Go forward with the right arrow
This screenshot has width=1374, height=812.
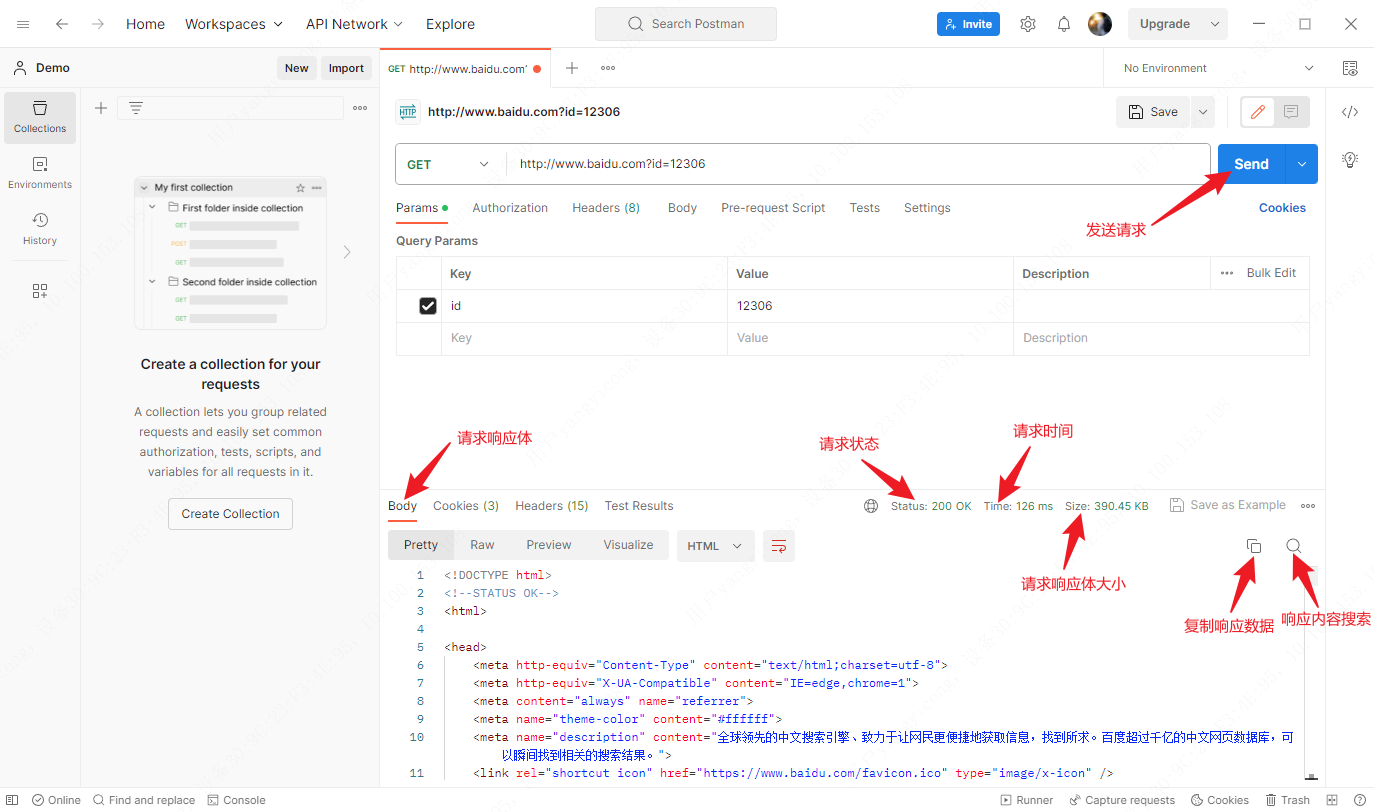point(97,24)
